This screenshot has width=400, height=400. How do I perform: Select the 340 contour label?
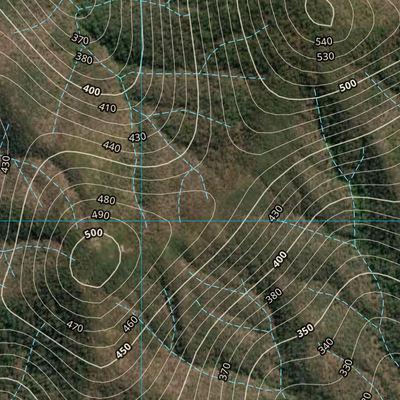pyautogui.click(x=326, y=347)
